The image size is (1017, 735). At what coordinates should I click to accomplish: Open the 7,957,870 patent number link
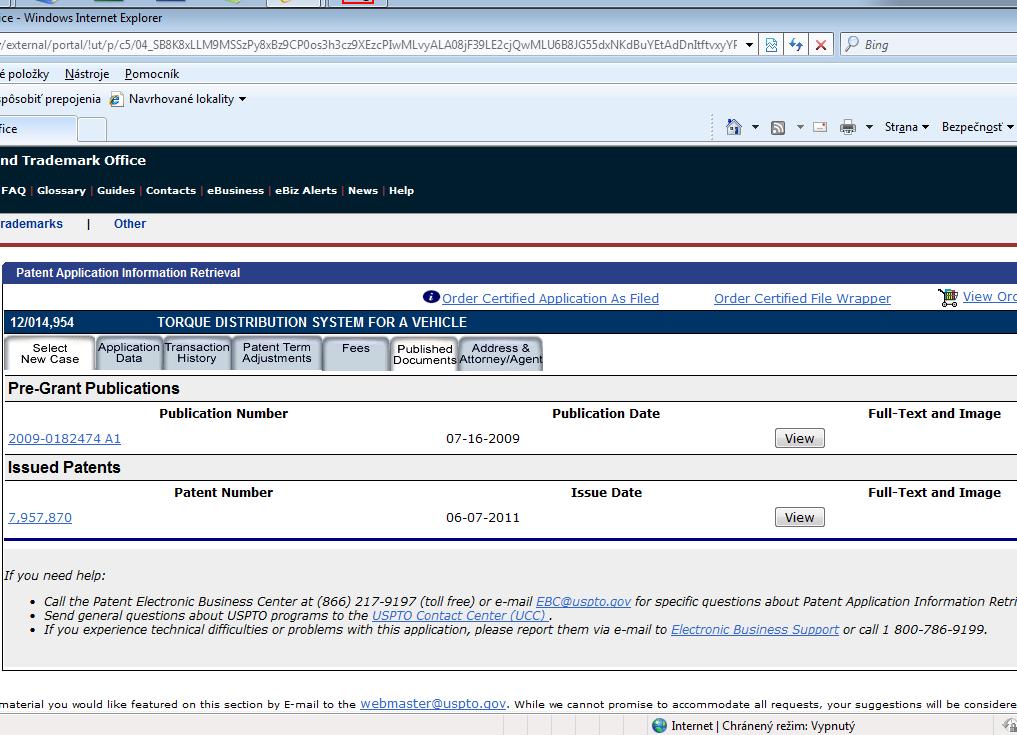40,518
